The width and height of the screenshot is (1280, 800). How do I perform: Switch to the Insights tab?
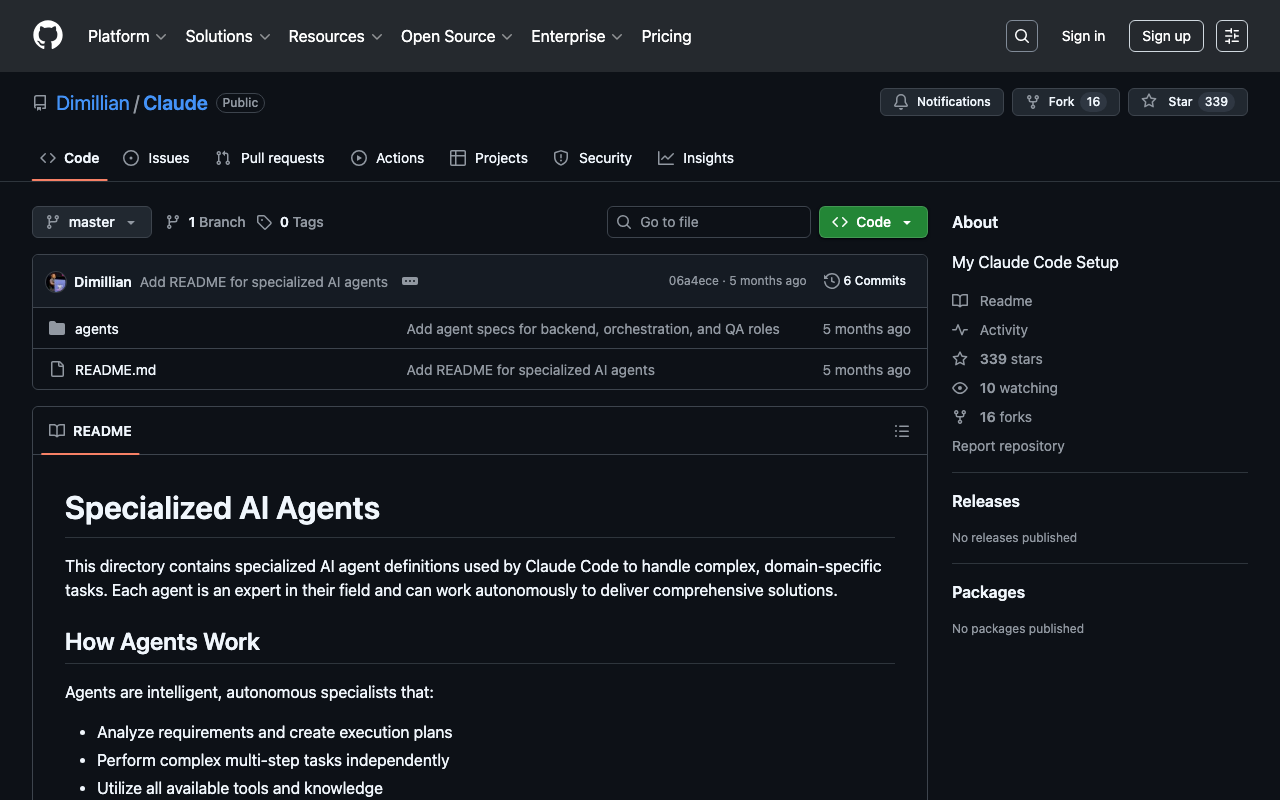coord(696,158)
